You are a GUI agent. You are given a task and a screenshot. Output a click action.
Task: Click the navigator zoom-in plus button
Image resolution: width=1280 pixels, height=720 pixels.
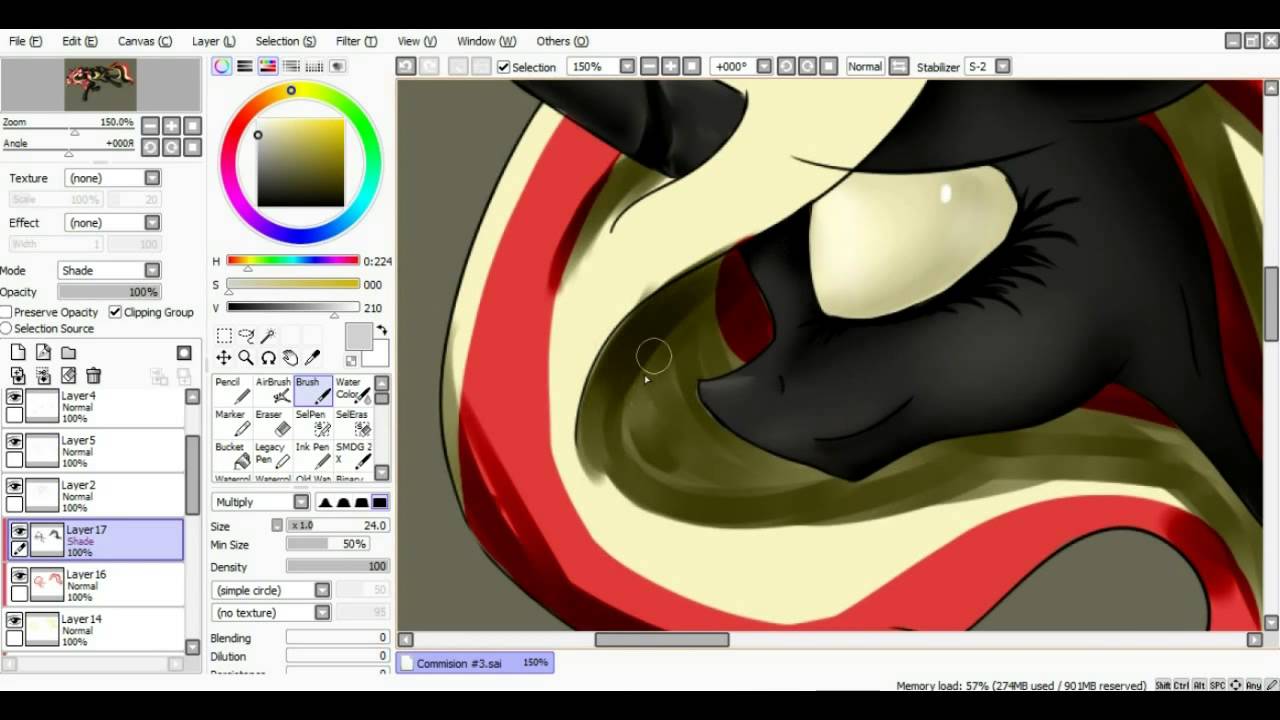tap(171, 126)
